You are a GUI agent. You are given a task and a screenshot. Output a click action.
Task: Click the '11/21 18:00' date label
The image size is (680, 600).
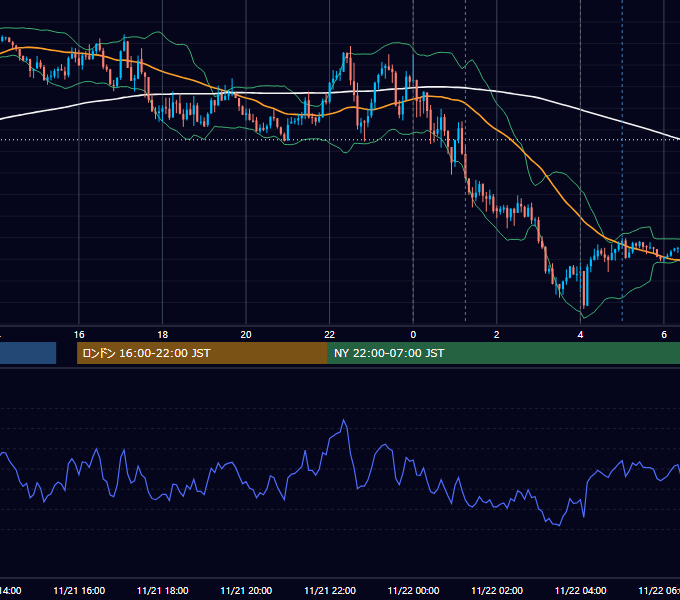[x=163, y=590]
